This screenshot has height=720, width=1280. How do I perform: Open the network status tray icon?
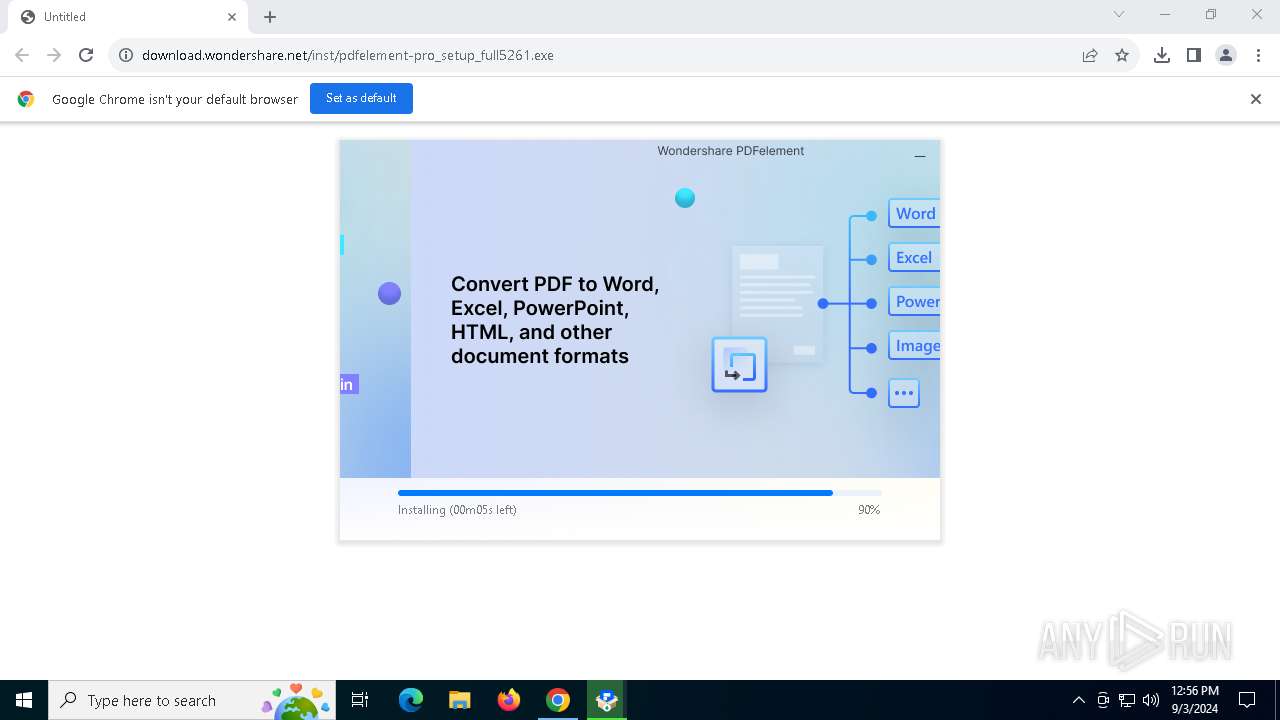pos(1127,700)
